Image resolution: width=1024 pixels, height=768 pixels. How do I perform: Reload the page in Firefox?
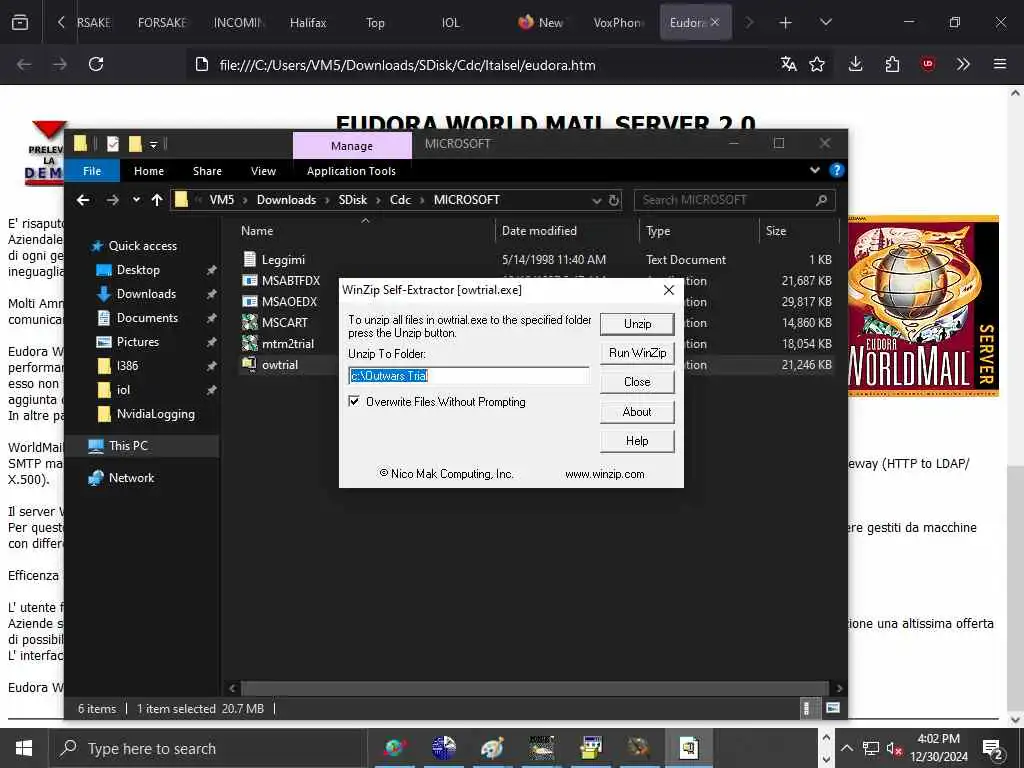coord(96,64)
